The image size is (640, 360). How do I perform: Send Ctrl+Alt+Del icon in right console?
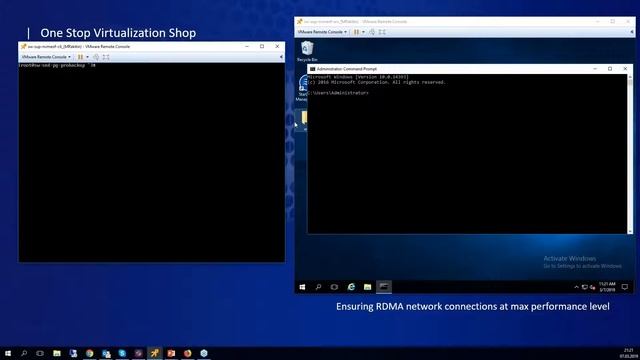pyautogui.click(x=372, y=32)
